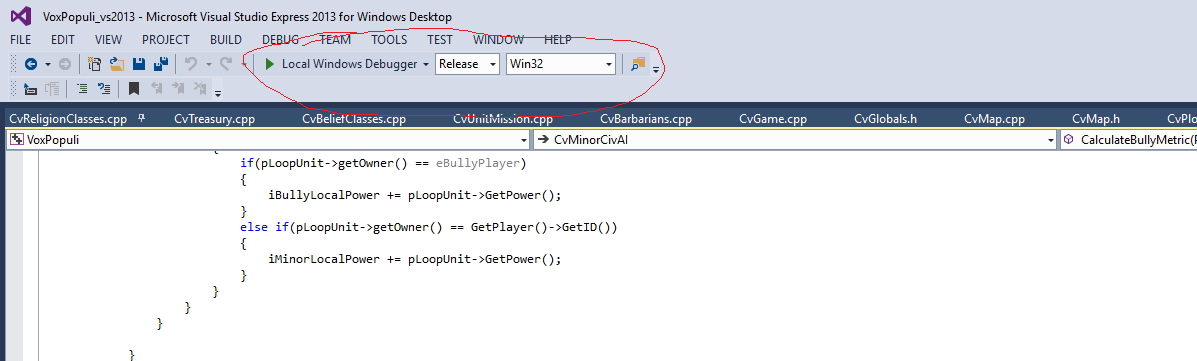Image resolution: width=1197 pixels, height=361 pixels.
Task: Click the green Start Debugging play icon
Action: (x=269, y=64)
